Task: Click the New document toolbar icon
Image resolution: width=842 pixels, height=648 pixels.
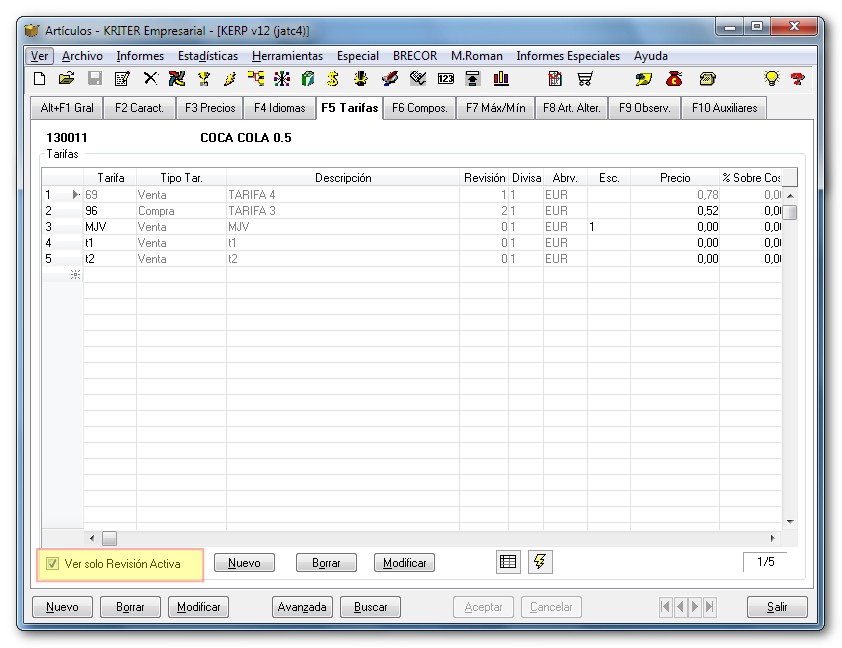Action: click(x=39, y=79)
